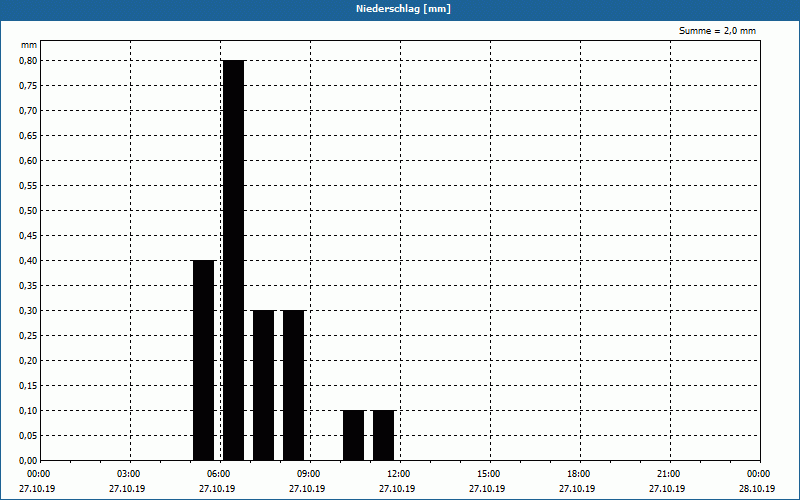Select the Summe = 2,0 mm label
Image resolution: width=800 pixels, height=500 pixels.
(x=717, y=31)
